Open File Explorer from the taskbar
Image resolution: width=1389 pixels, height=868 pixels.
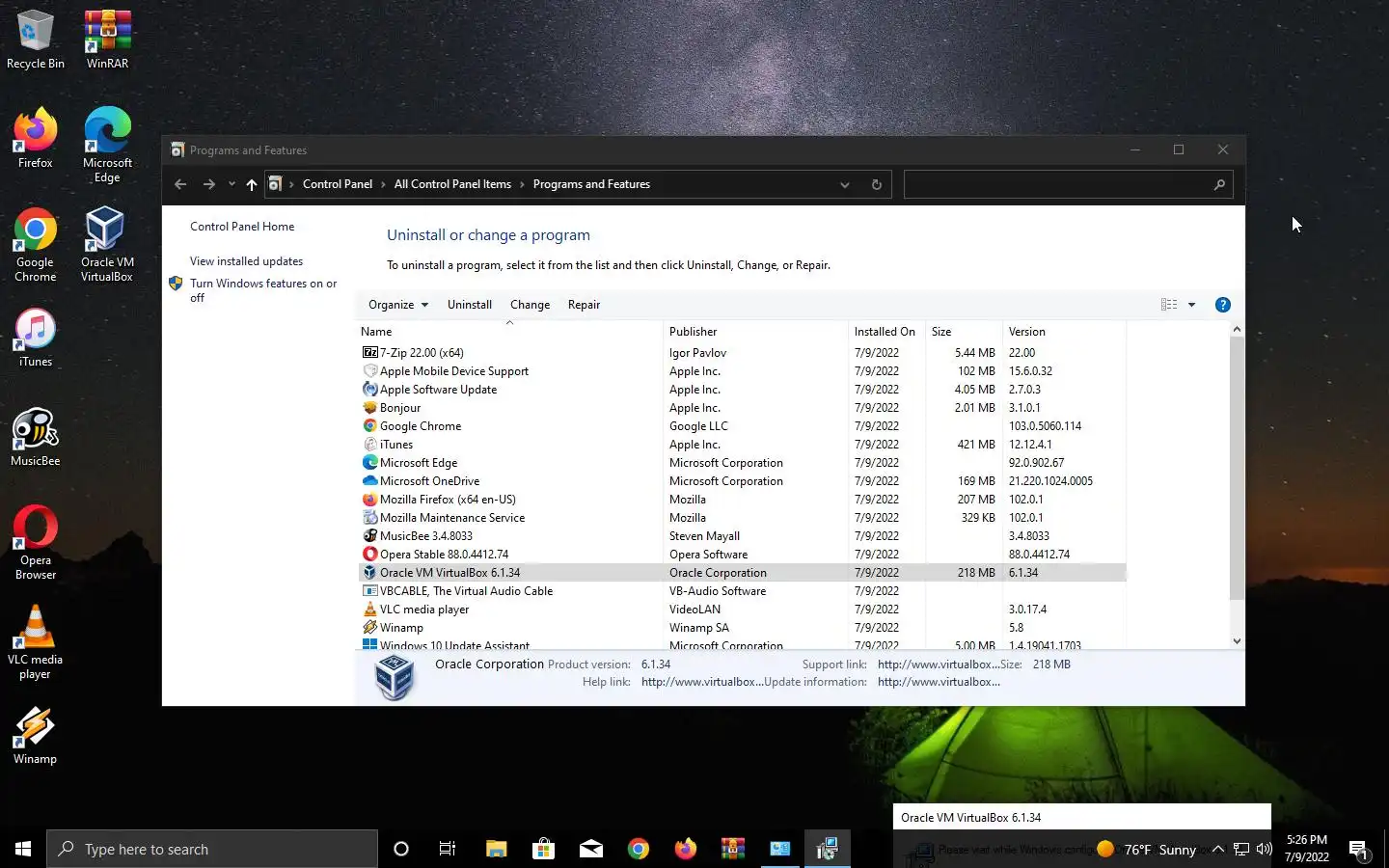click(x=496, y=849)
